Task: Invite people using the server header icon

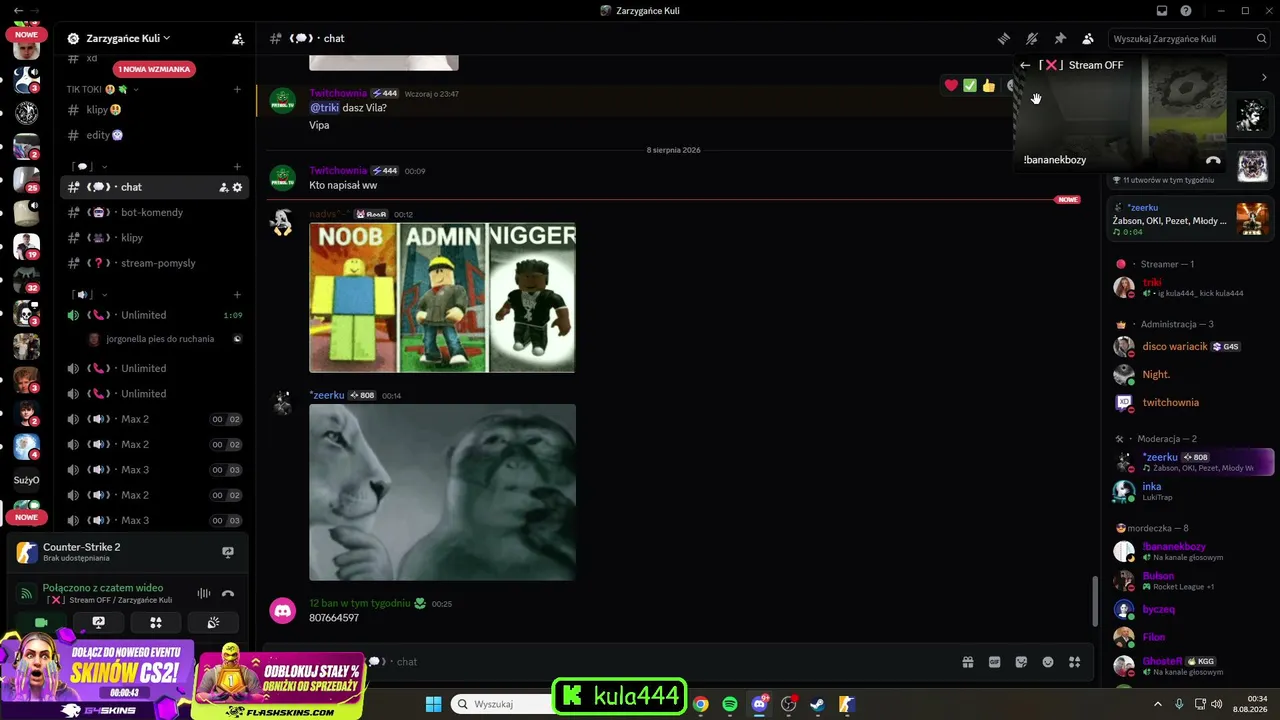Action: (x=238, y=39)
